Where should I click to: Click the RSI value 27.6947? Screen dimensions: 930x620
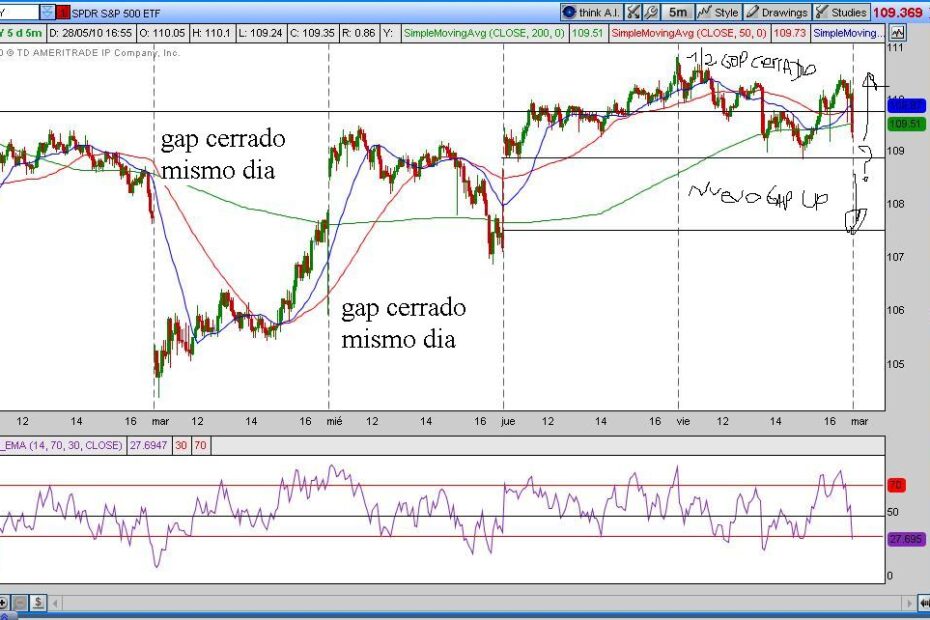(148, 445)
